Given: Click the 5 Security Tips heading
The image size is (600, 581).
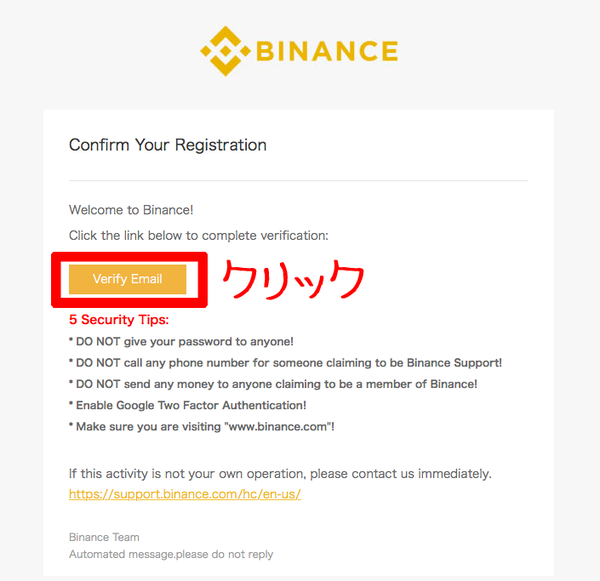Looking at the screenshot, I should click(x=119, y=320).
